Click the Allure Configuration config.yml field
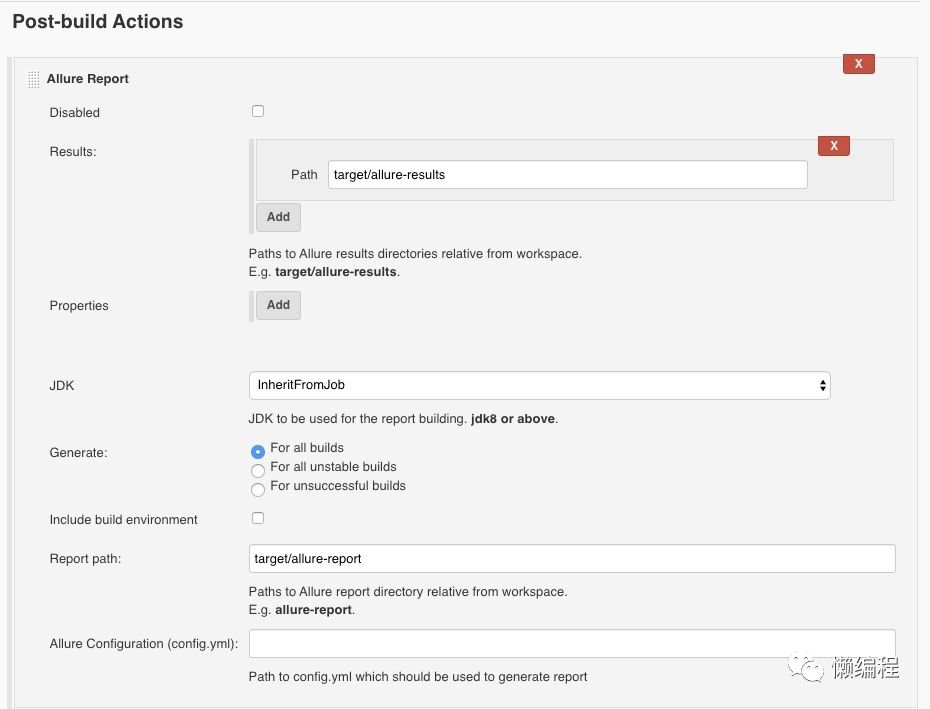930x709 pixels. click(x=572, y=643)
